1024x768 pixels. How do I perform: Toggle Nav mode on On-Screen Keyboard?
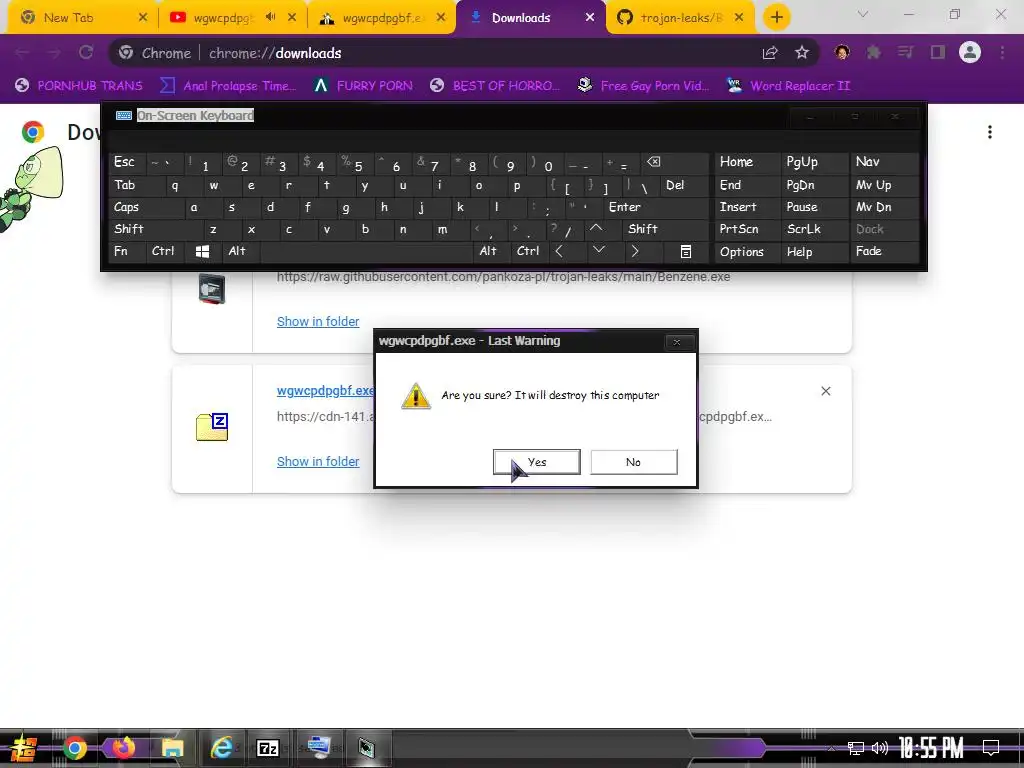(884, 162)
